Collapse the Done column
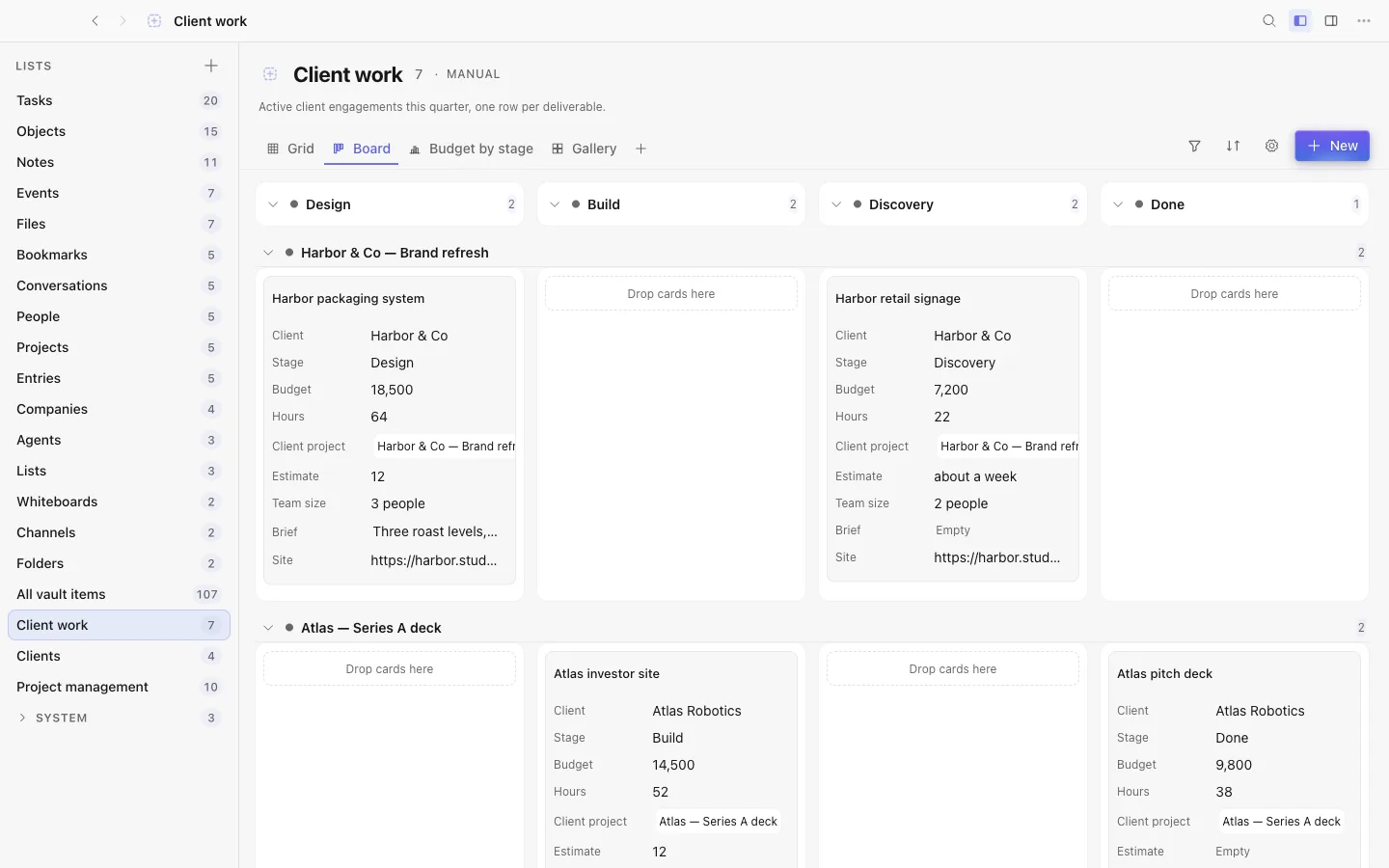The width and height of the screenshot is (1389, 868). tap(1118, 204)
